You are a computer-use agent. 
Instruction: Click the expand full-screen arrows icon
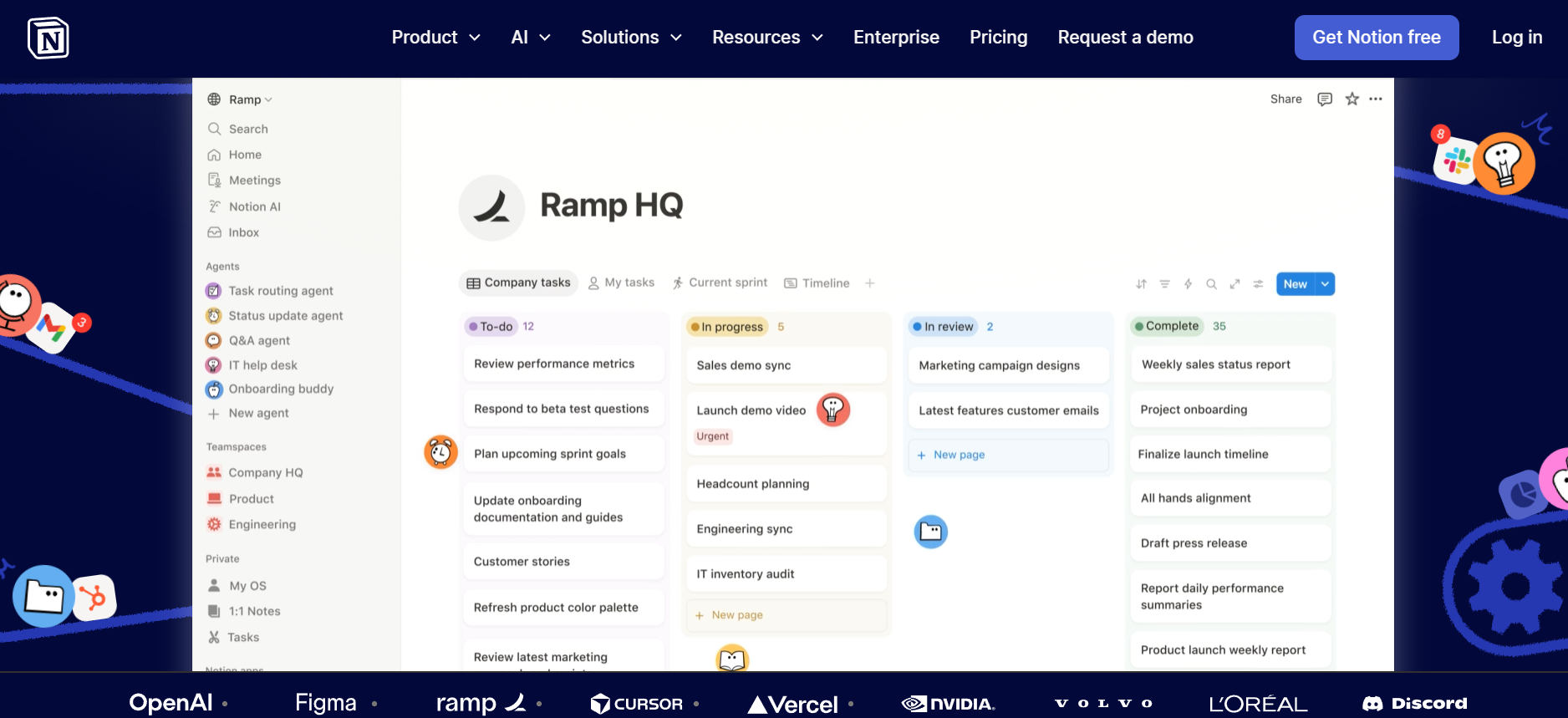click(x=1235, y=284)
